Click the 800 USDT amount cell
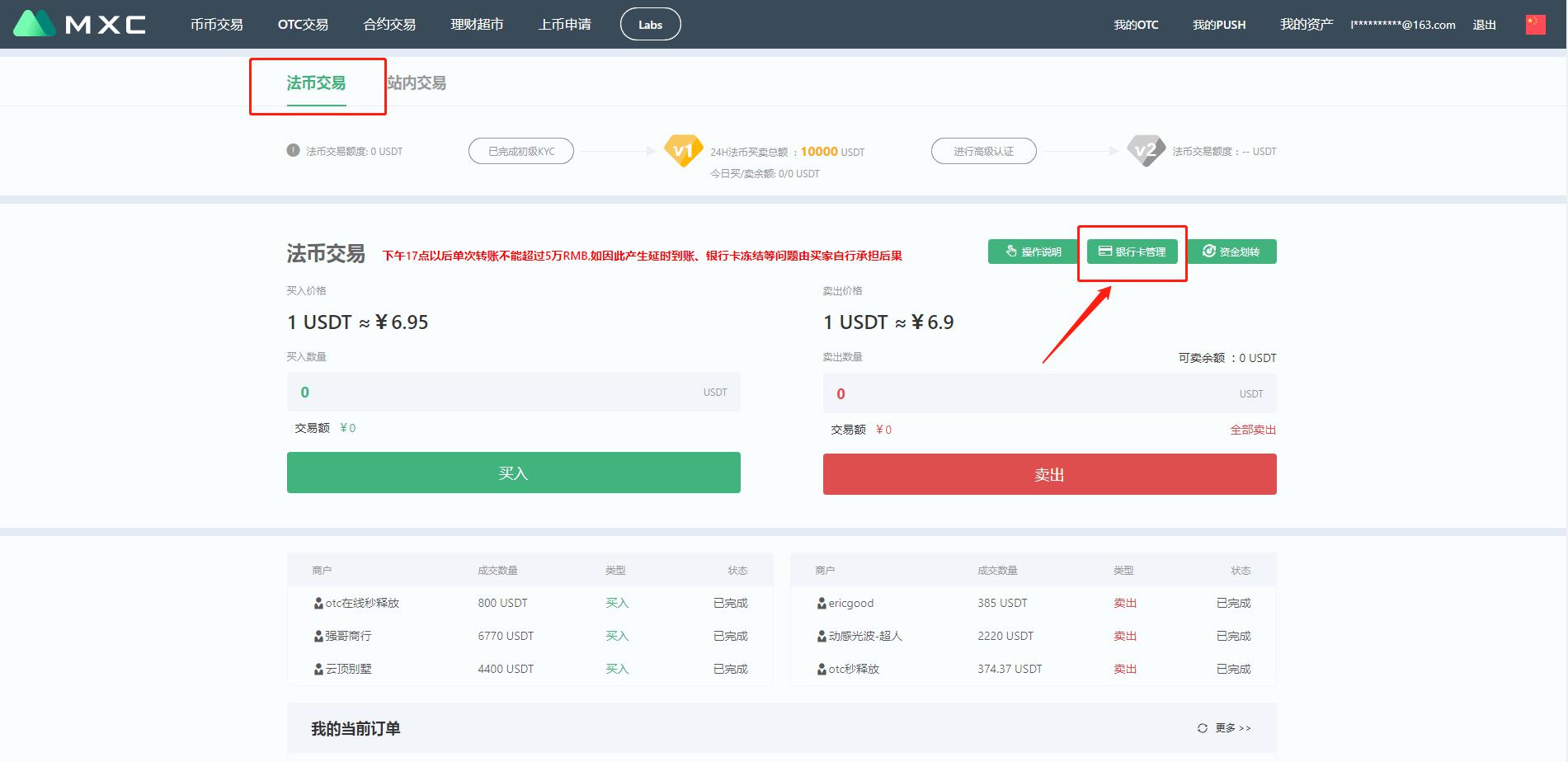 [x=502, y=603]
